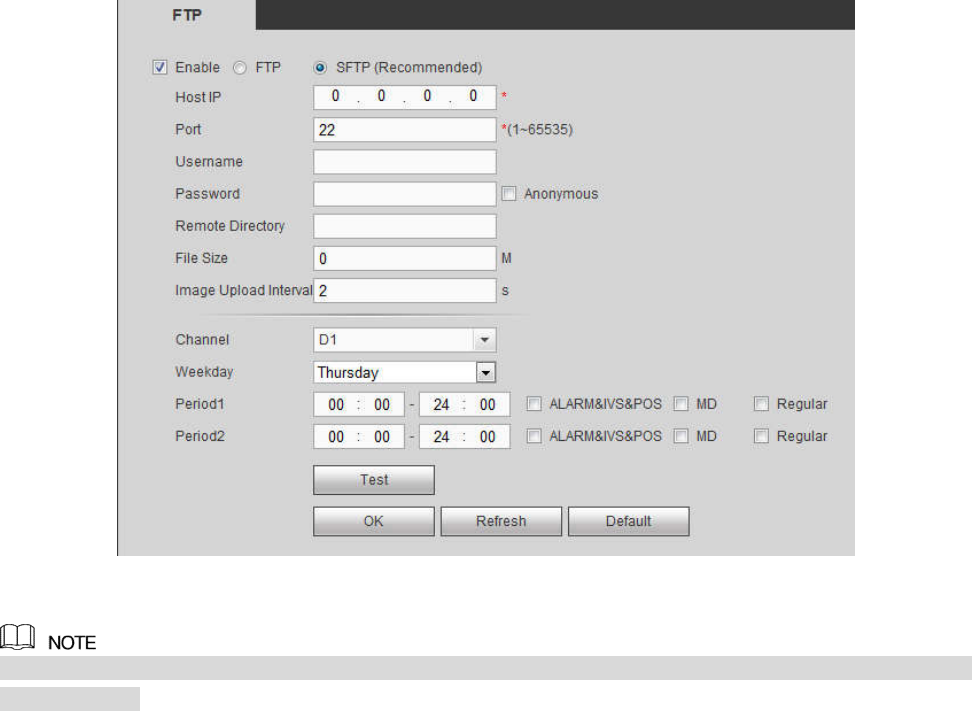
Task: Click Period1 start hour field
Action: pos(336,405)
